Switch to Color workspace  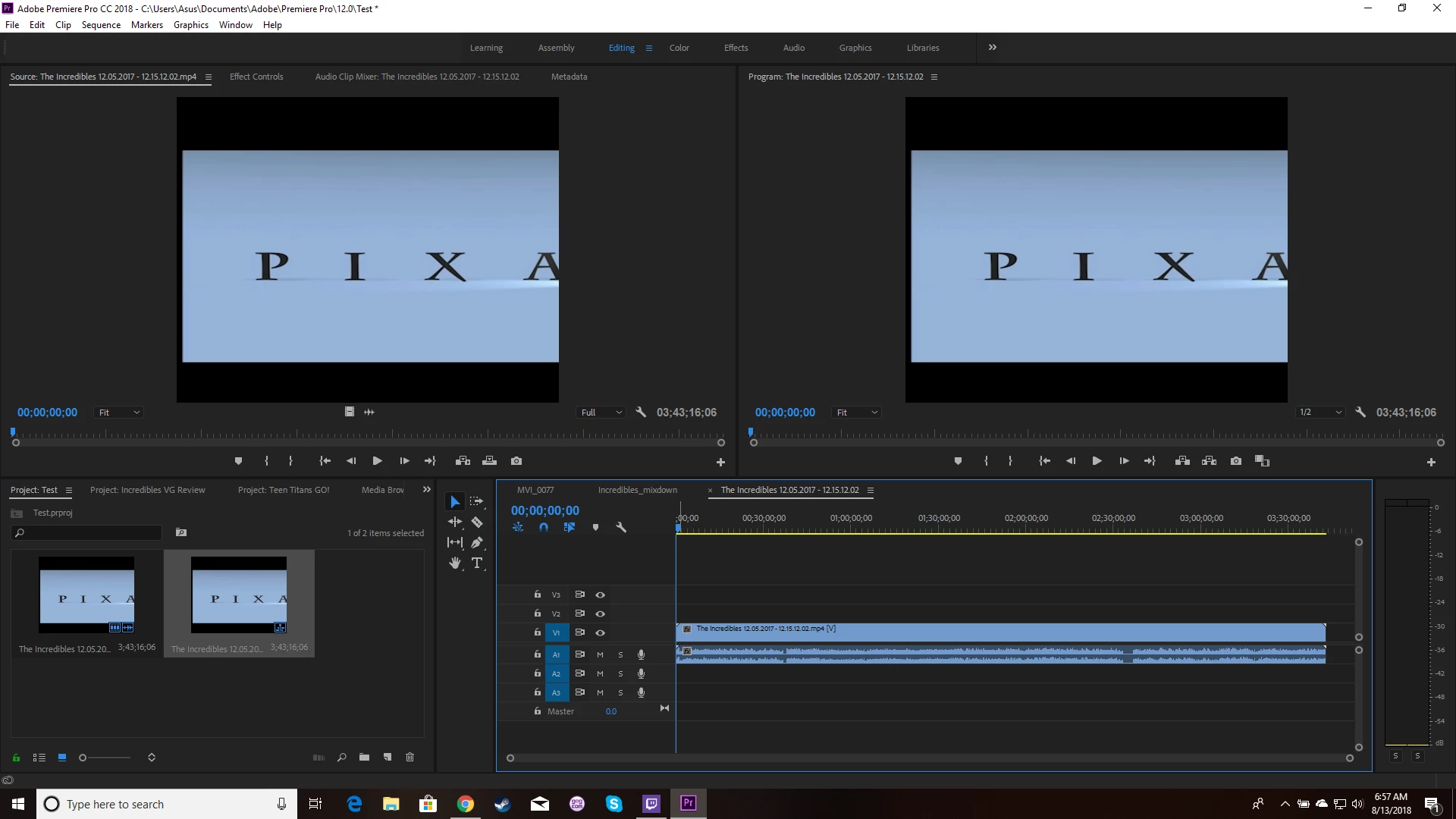[x=679, y=48]
